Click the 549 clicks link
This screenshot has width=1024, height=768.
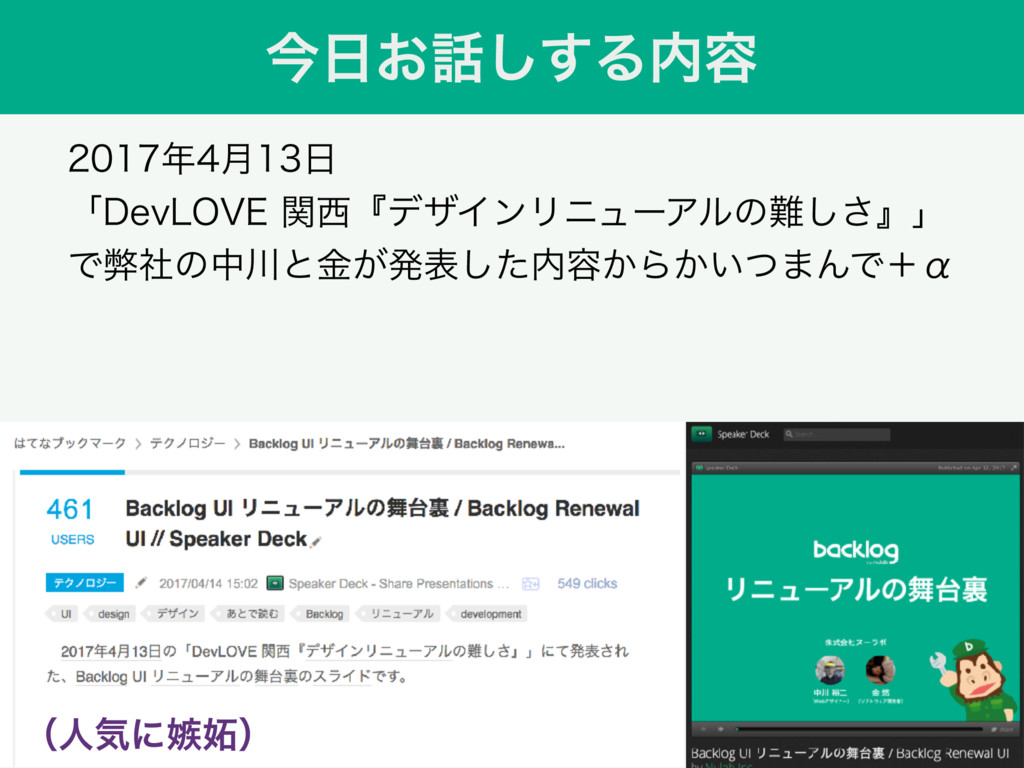coord(587,583)
